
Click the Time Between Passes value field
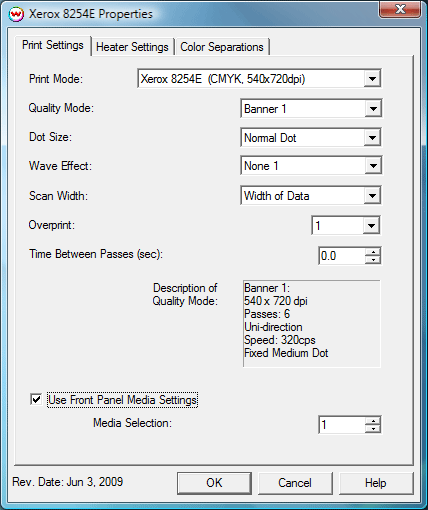coord(341,256)
